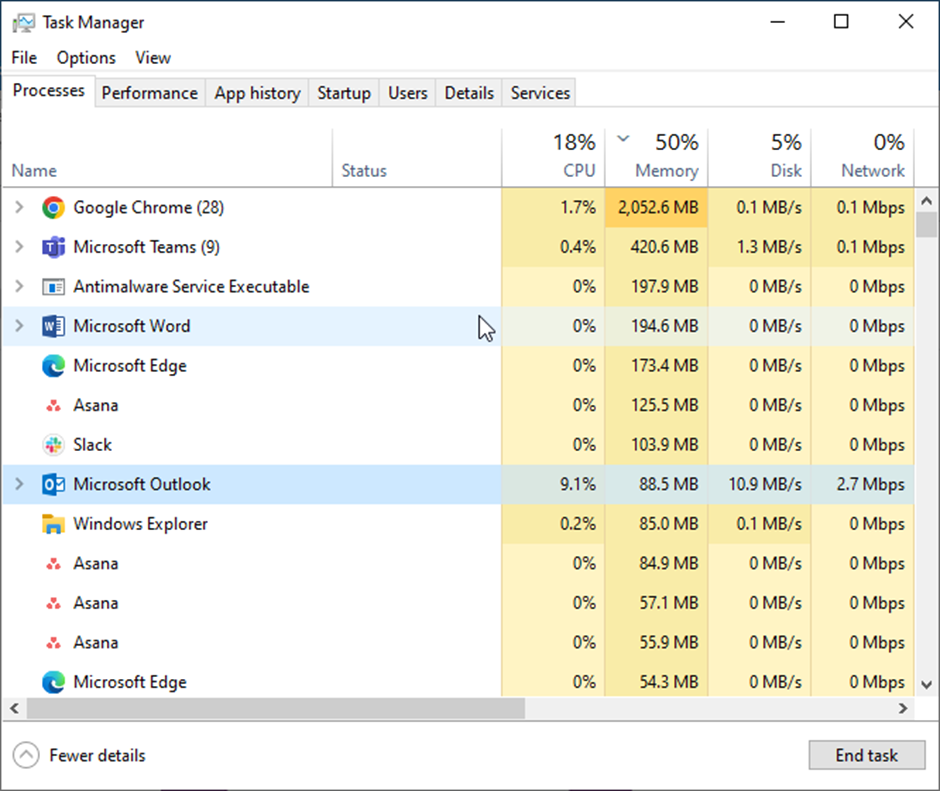Switch to the Startup tab
The height and width of the screenshot is (791, 940).
344,93
